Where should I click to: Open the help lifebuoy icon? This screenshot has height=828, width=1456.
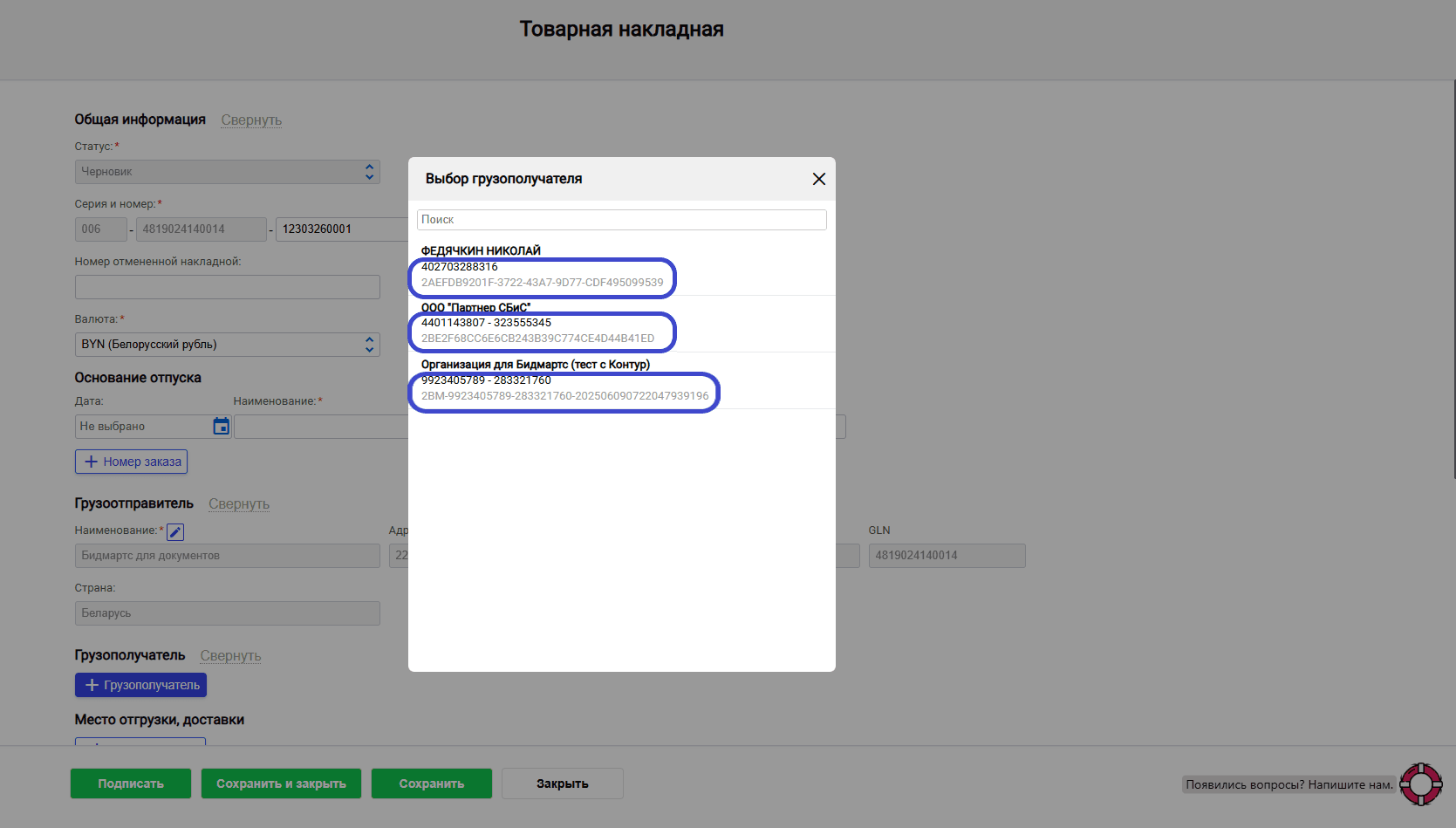[1422, 783]
